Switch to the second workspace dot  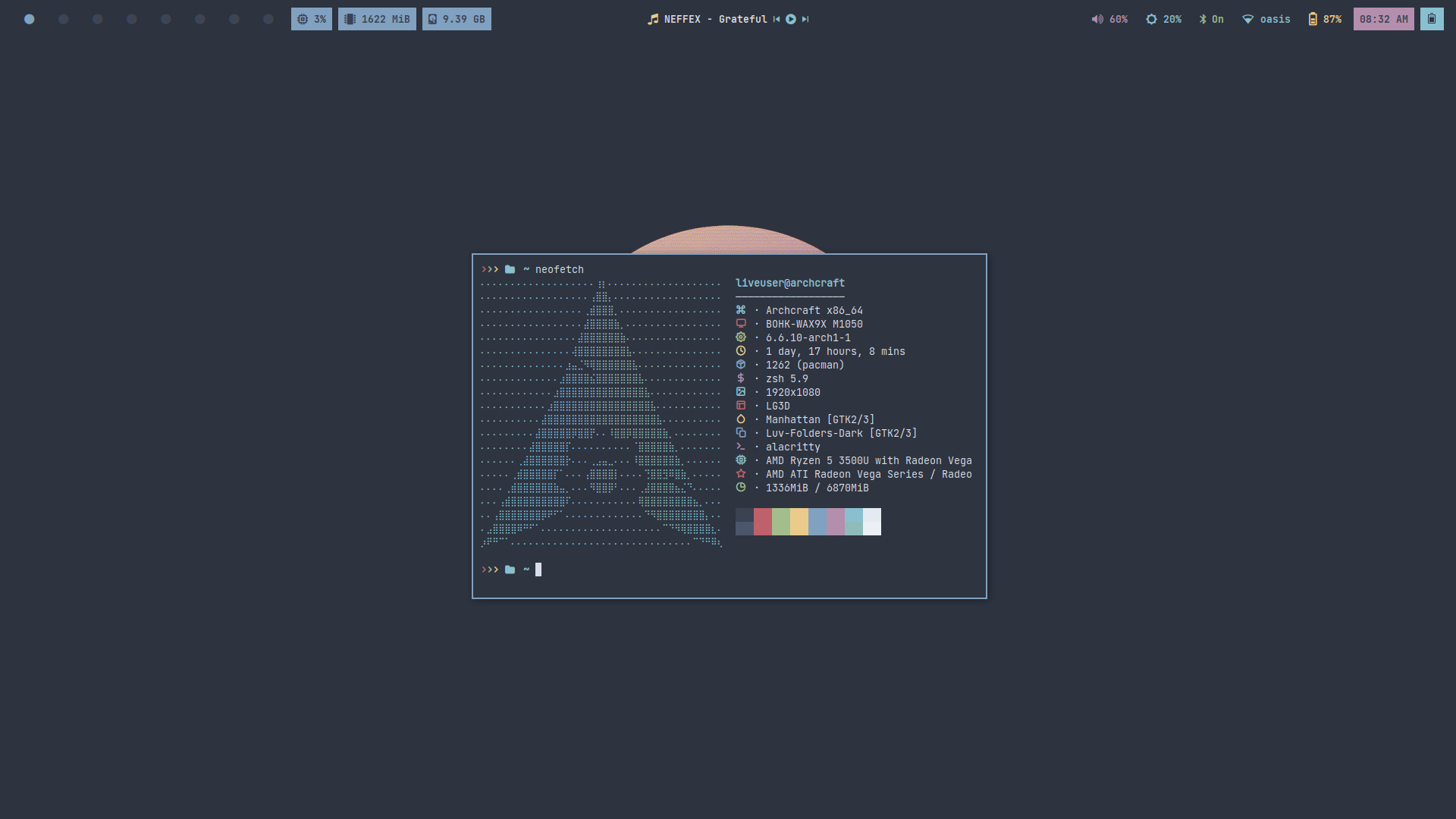(x=64, y=19)
